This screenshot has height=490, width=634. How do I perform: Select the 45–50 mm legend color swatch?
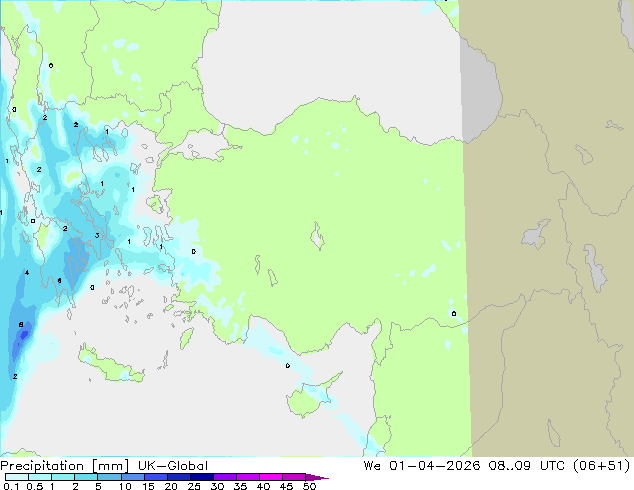click(294, 477)
